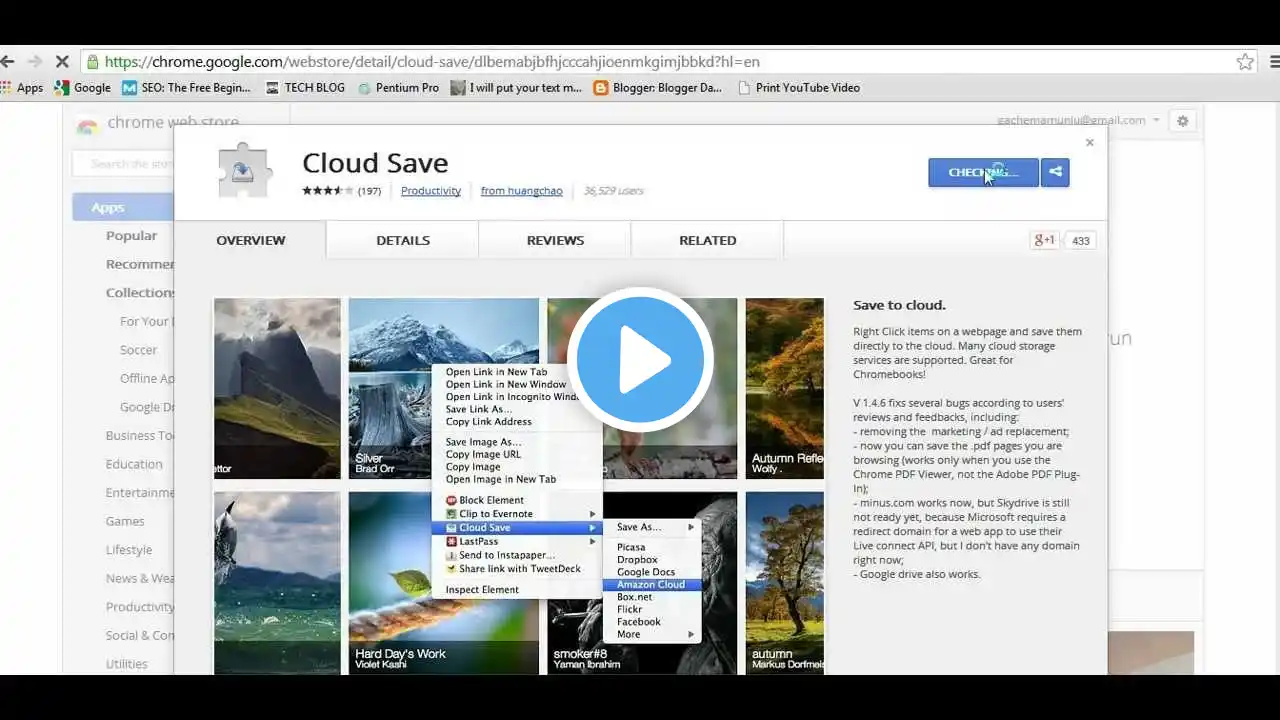Viewport: 1280px width, 720px height.
Task: Click the blue share button
Action: point(1055,173)
